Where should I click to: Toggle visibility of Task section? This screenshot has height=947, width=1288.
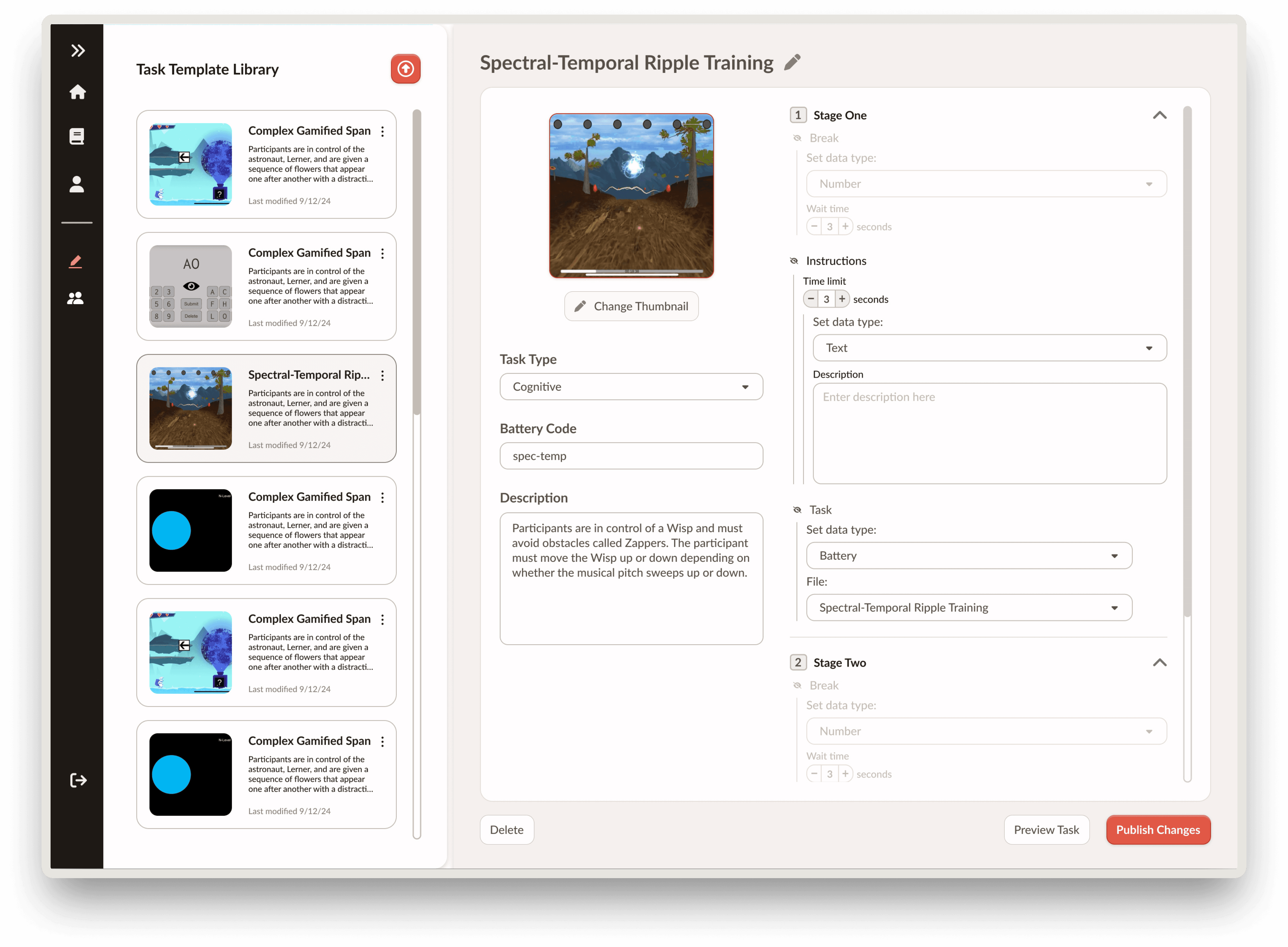point(796,510)
